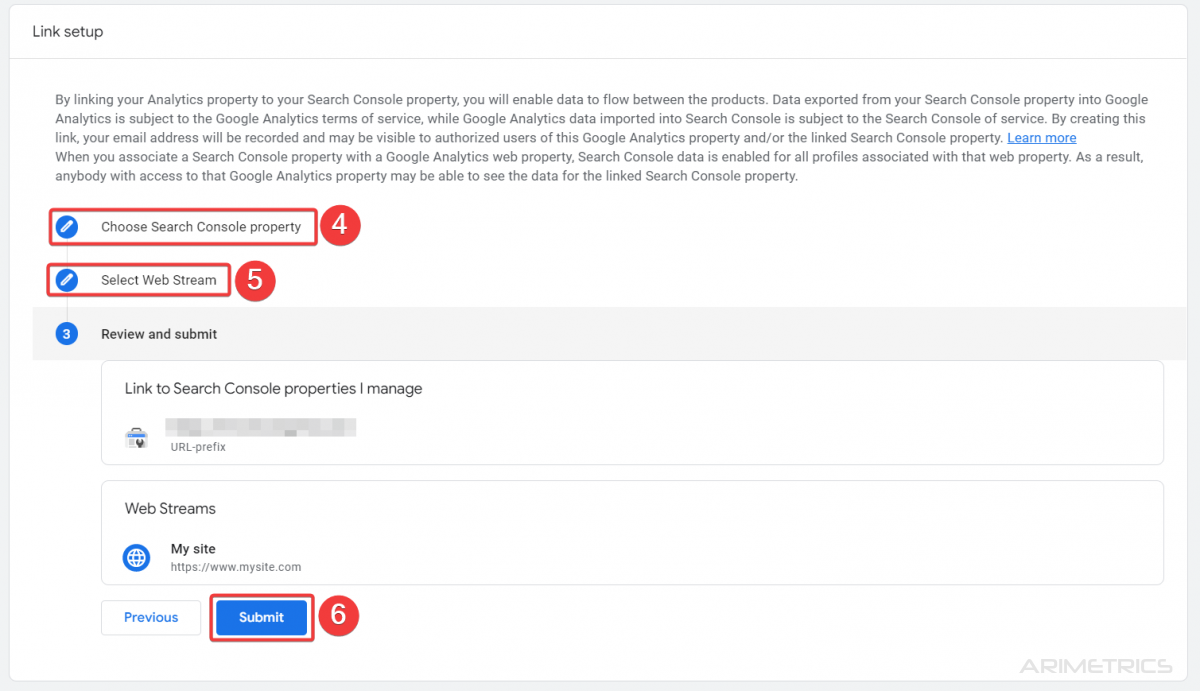Click the My site web stream name
The width and height of the screenshot is (1200, 691).
[193, 549]
